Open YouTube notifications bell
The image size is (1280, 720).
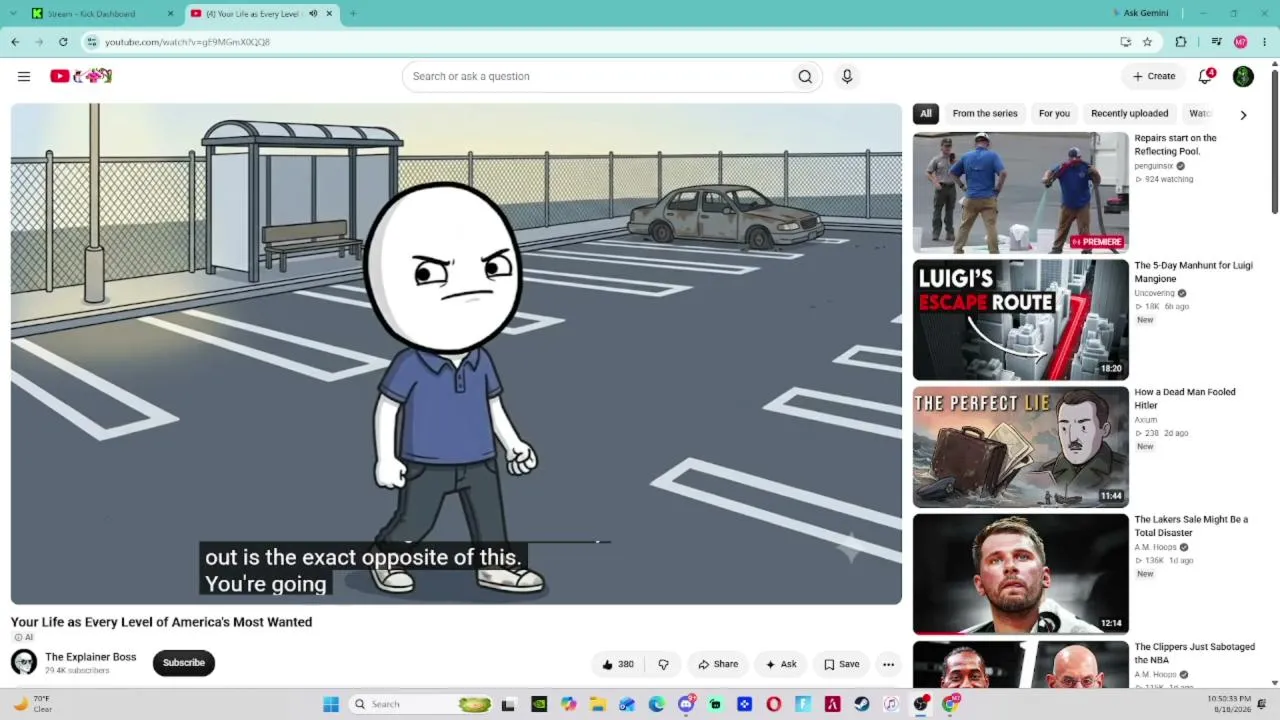tap(1206, 76)
